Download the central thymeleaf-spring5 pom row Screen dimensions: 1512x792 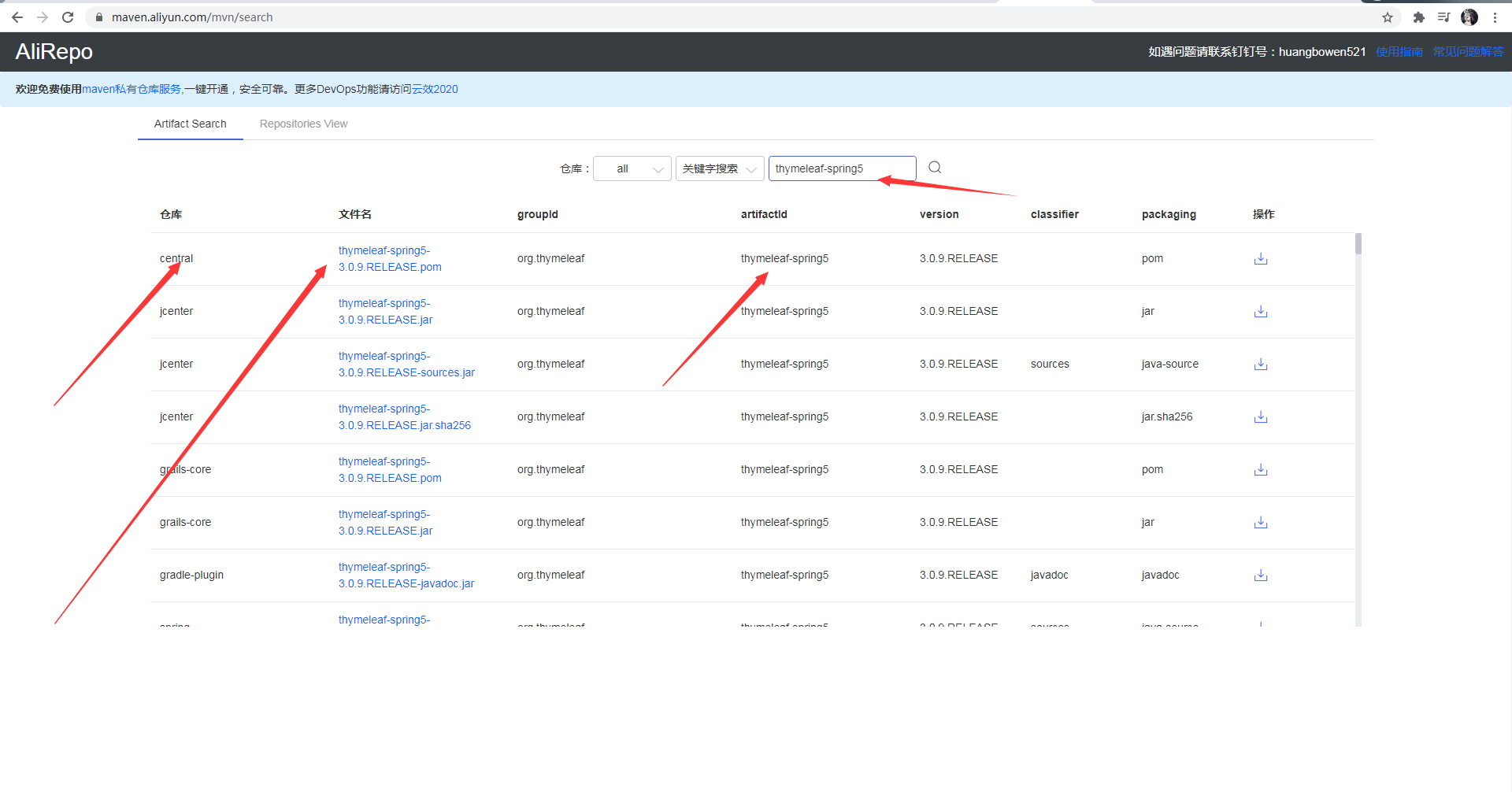(1261, 258)
